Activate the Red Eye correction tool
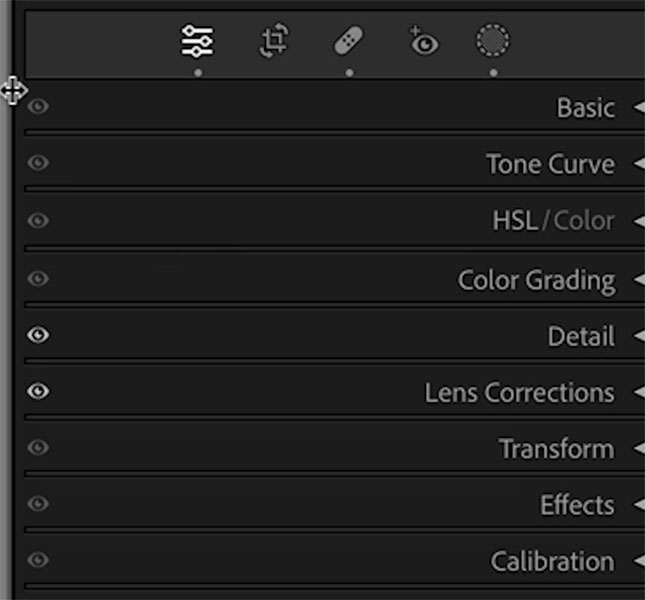Image resolution: width=645 pixels, height=600 pixels. click(x=424, y=40)
